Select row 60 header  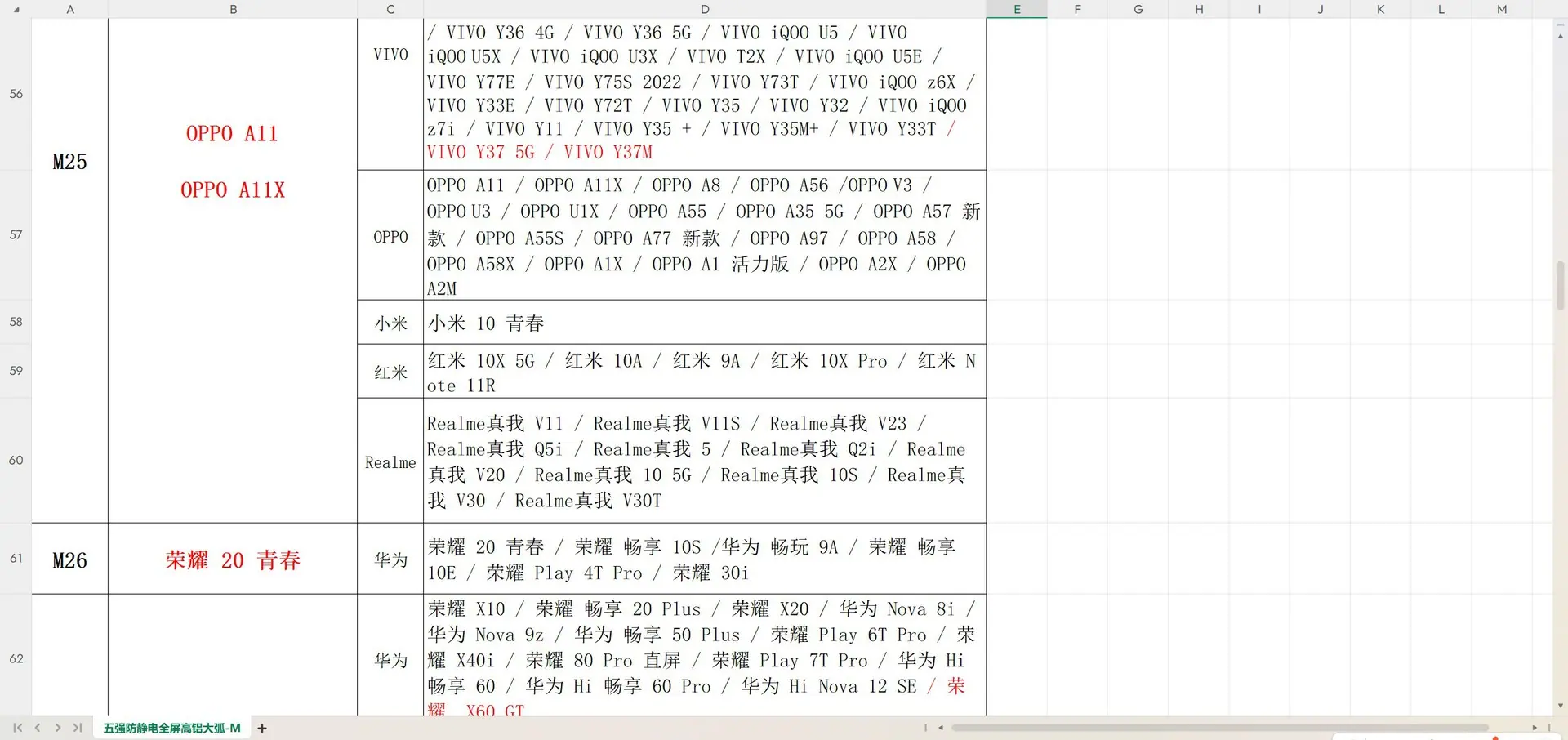(x=16, y=461)
